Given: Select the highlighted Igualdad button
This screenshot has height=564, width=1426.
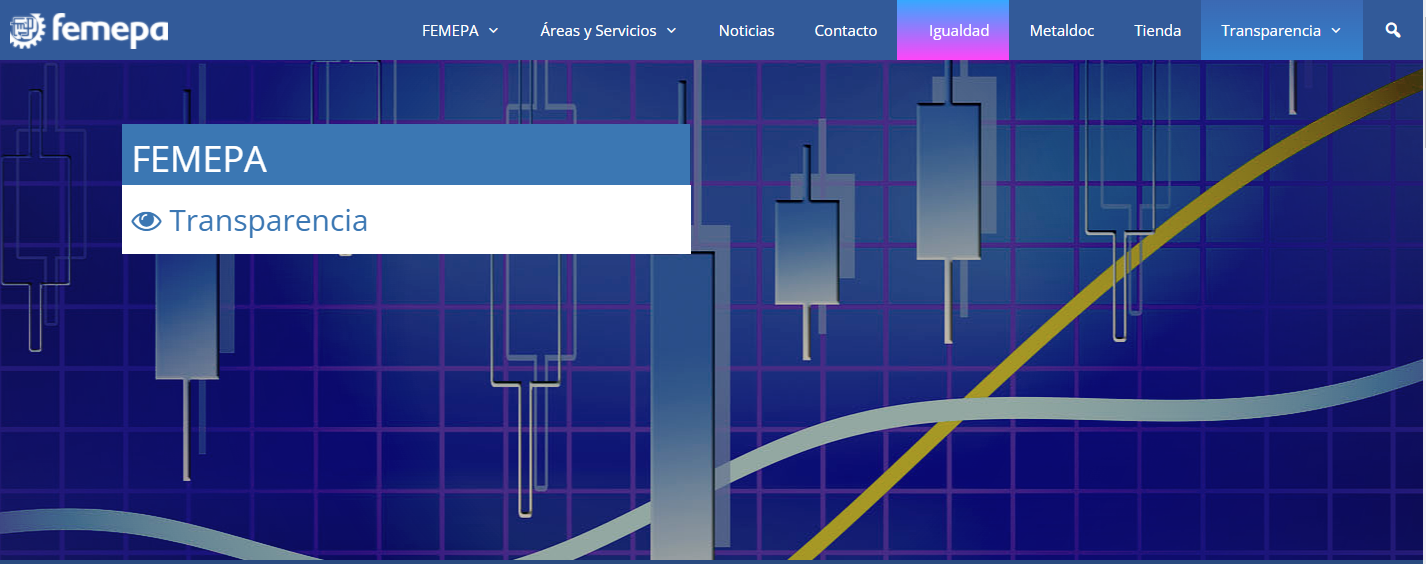Looking at the screenshot, I should [x=958, y=31].
